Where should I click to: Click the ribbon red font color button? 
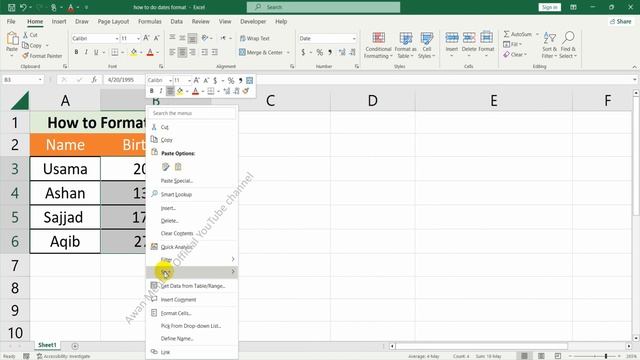(150, 52)
